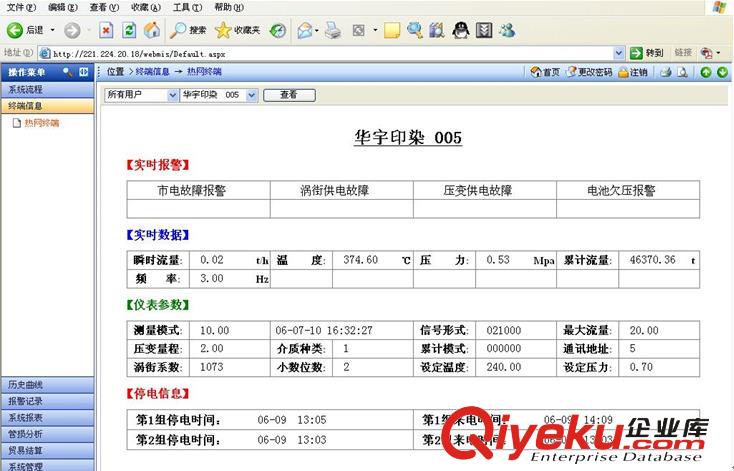Click the green Back (后退) arrow icon
The image size is (734, 471).
[15, 30]
